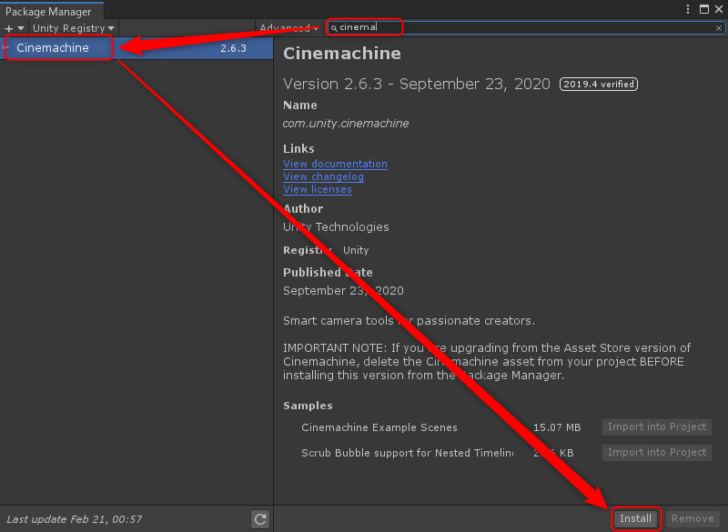Expand the Advanced options dropdown
This screenshot has width=728, height=532.
[x=288, y=28]
